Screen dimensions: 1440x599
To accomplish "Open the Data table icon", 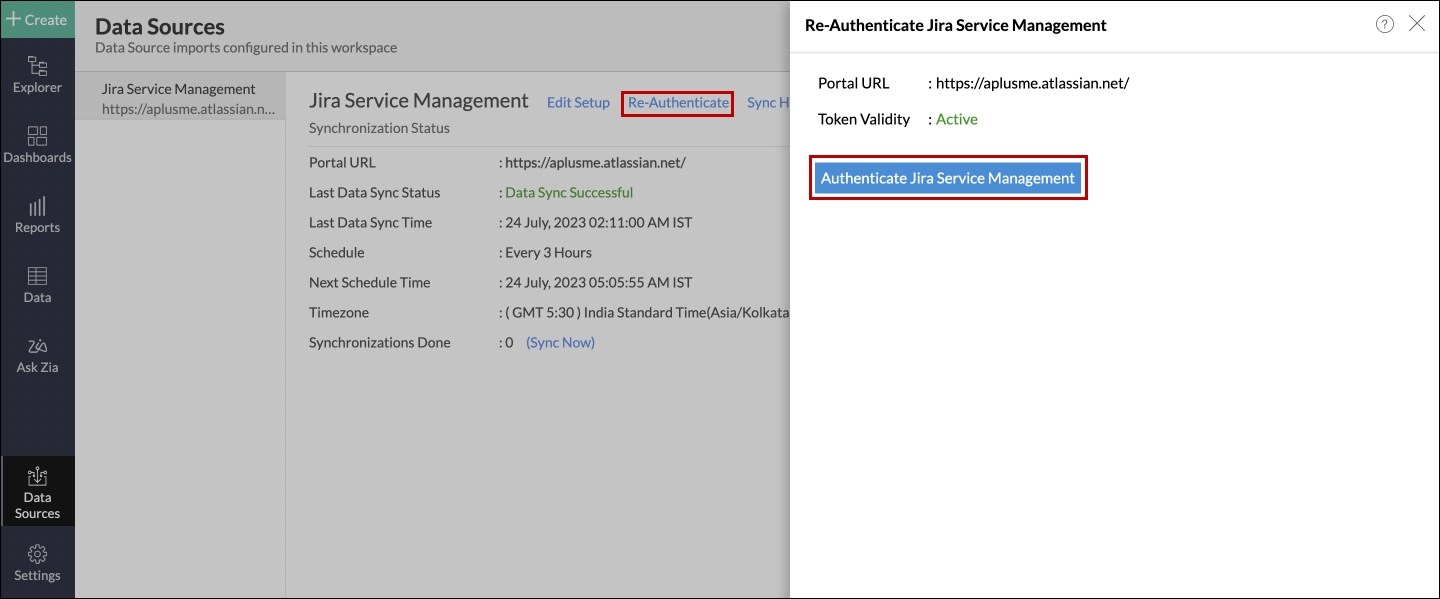I will 37,285.
